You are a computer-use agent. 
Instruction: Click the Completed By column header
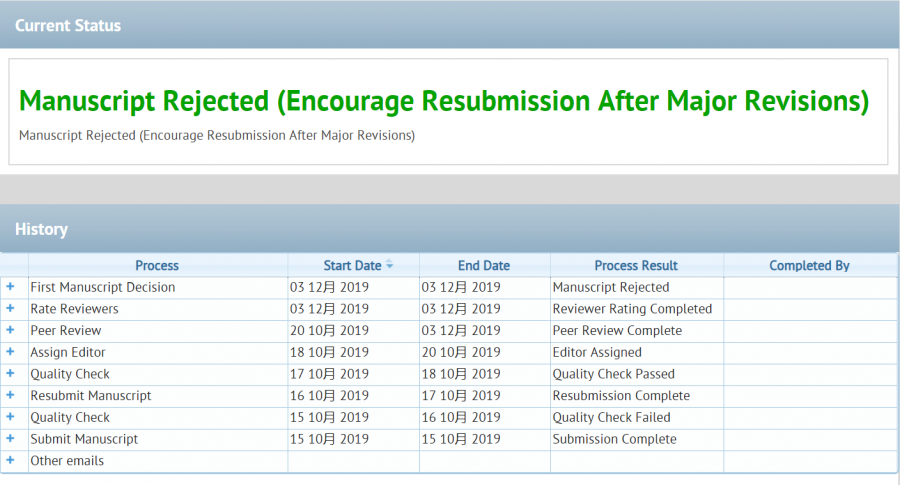tap(809, 266)
